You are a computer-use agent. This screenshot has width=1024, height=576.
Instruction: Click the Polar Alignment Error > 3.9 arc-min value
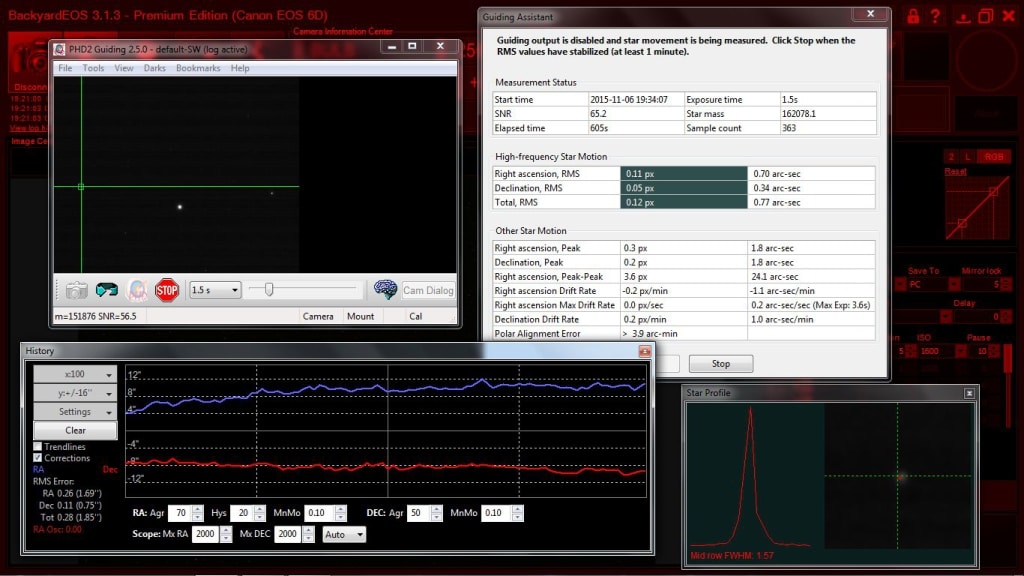coord(650,334)
